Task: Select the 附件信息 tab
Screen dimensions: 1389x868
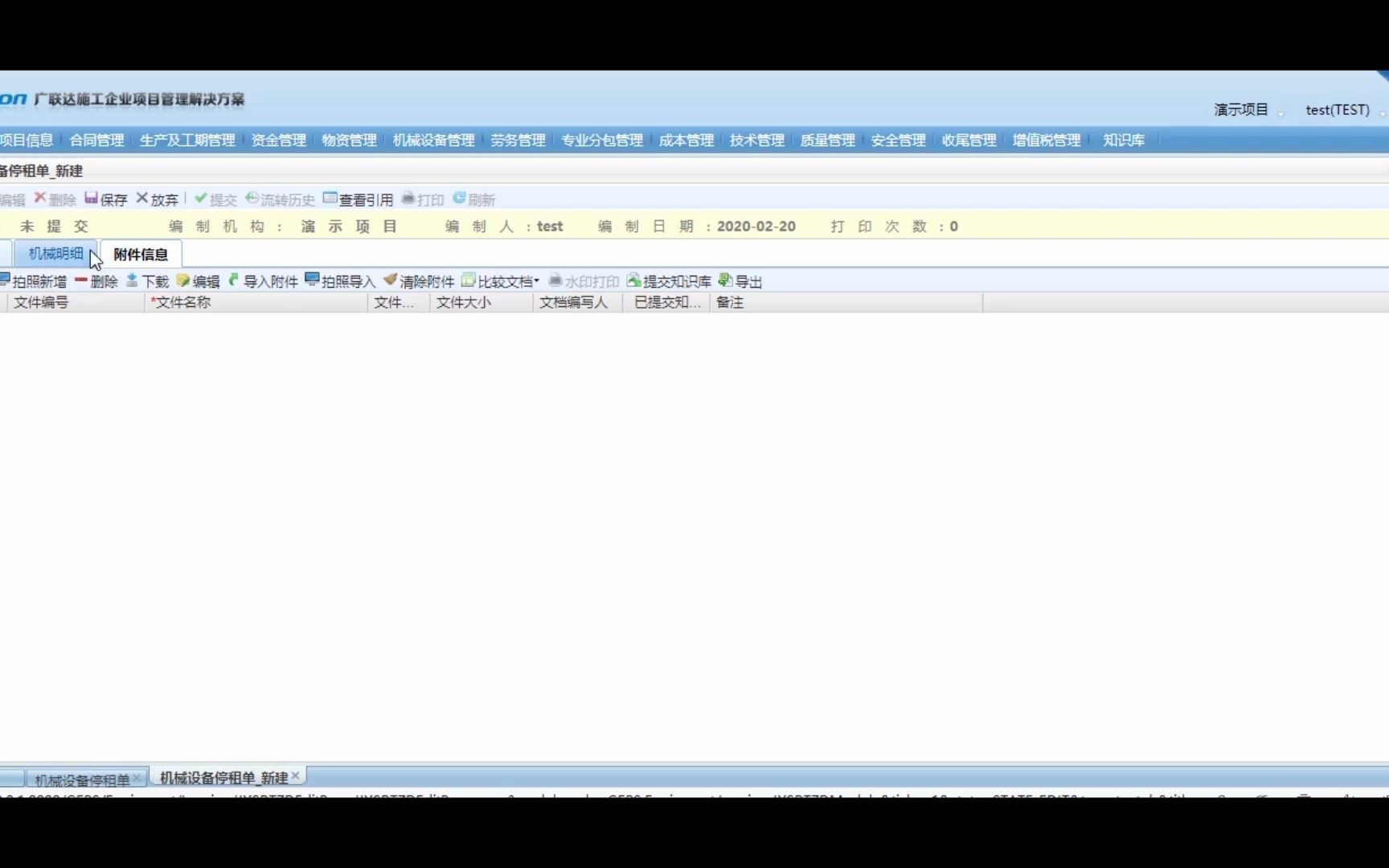Action: pyautogui.click(x=141, y=254)
